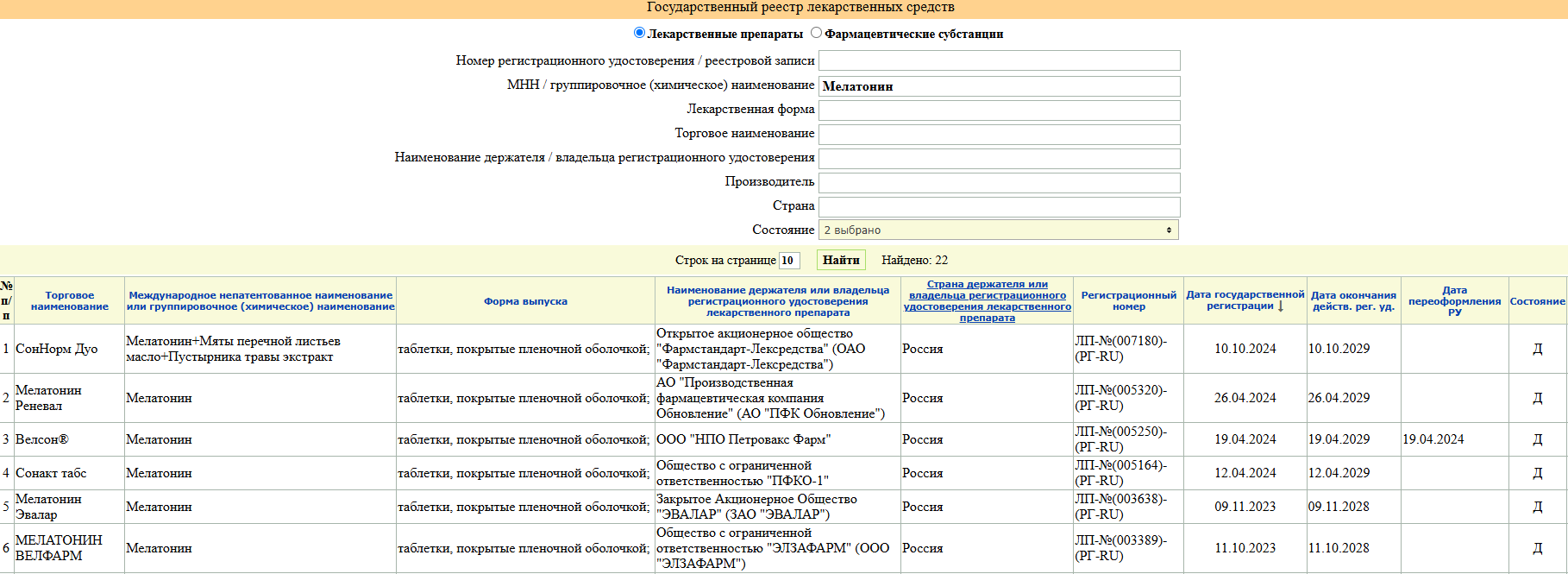Focus the Страна input field
This screenshot has width=1568, height=574.
click(x=999, y=206)
